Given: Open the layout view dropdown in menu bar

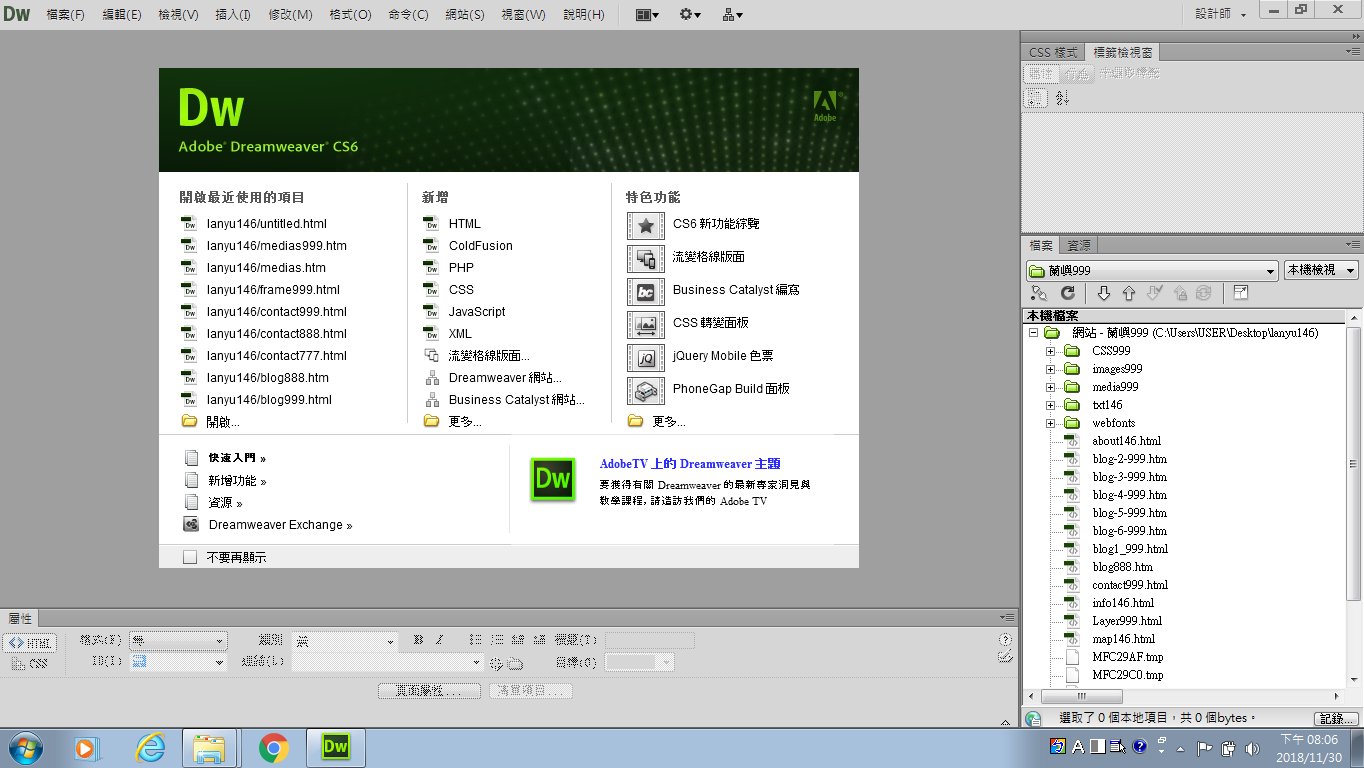Looking at the screenshot, I should point(648,15).
